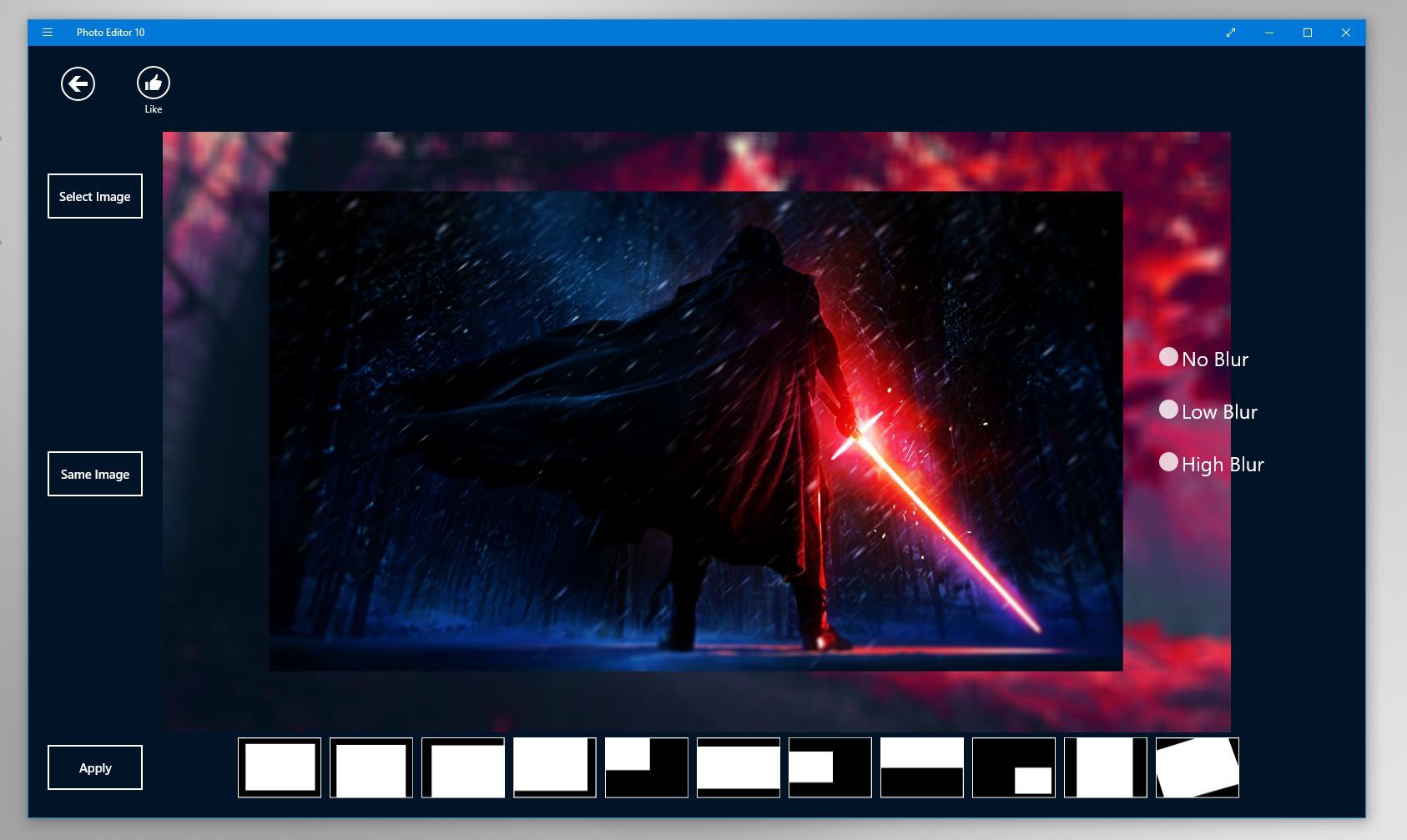The width and height of the screenshot is (1407, 840).
Task: Choose layout with a black top-right corner block
Action: click(647, 767)
